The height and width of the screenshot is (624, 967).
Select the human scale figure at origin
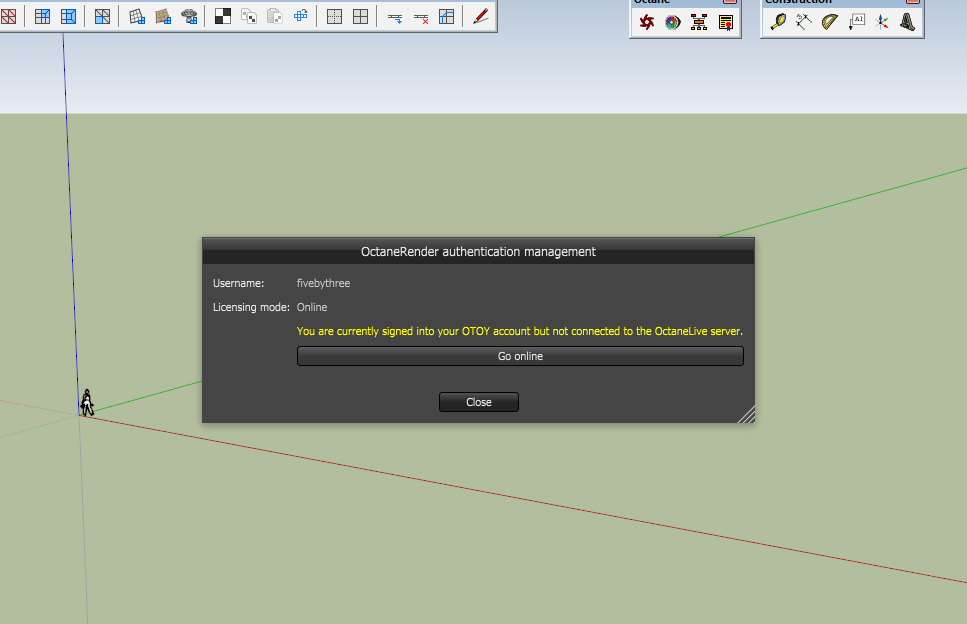[87, 403]
